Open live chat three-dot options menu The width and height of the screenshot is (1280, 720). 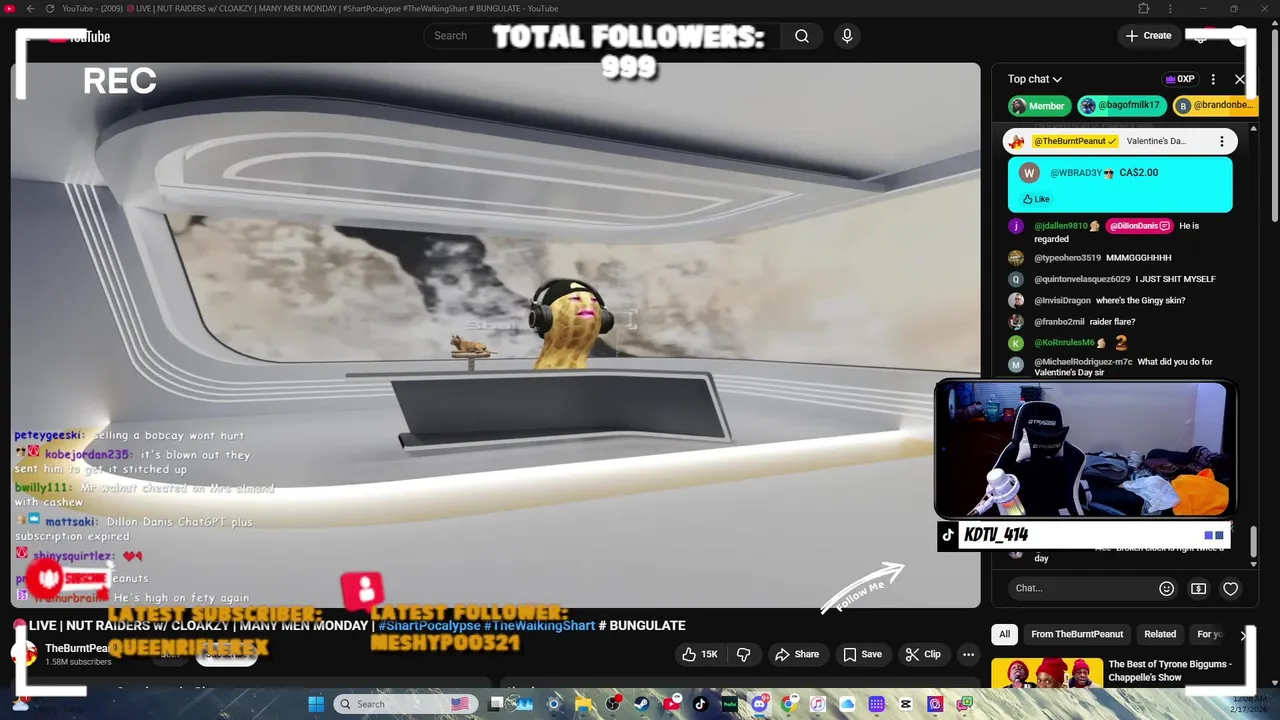pos(1213,79)
